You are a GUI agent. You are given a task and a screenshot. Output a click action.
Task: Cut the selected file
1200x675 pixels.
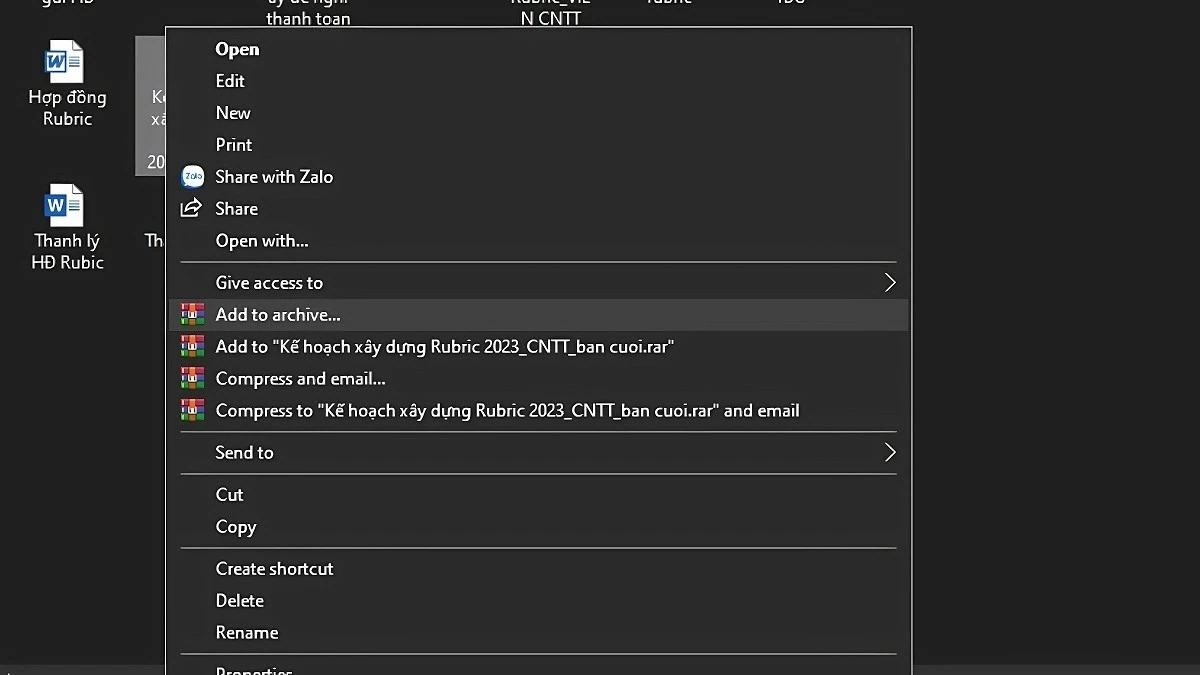(x=229, y=495)
